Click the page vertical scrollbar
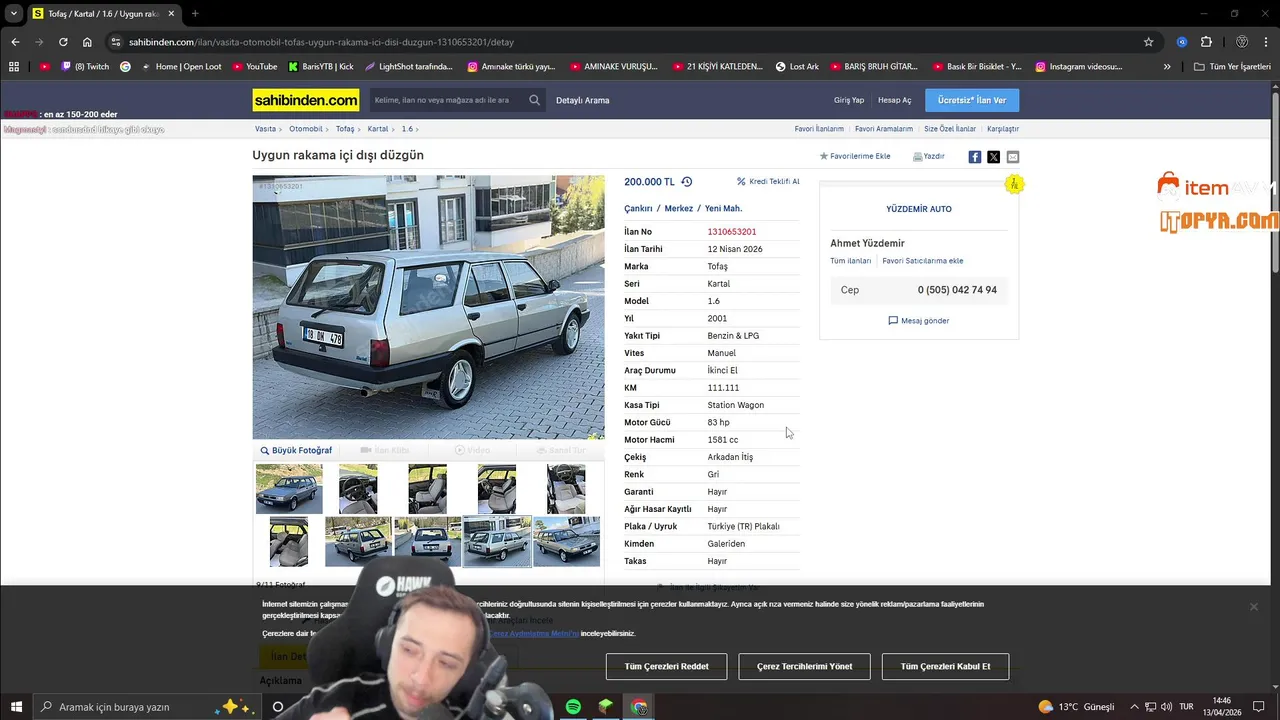 coord(1275,180)
